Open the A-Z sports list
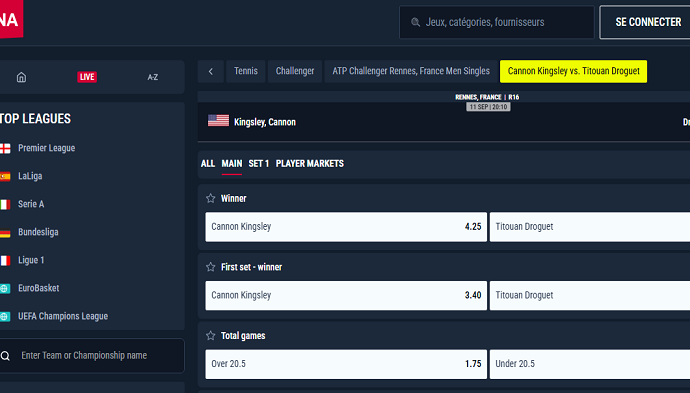Screen dimensions: 690x393 pos(152,77)
